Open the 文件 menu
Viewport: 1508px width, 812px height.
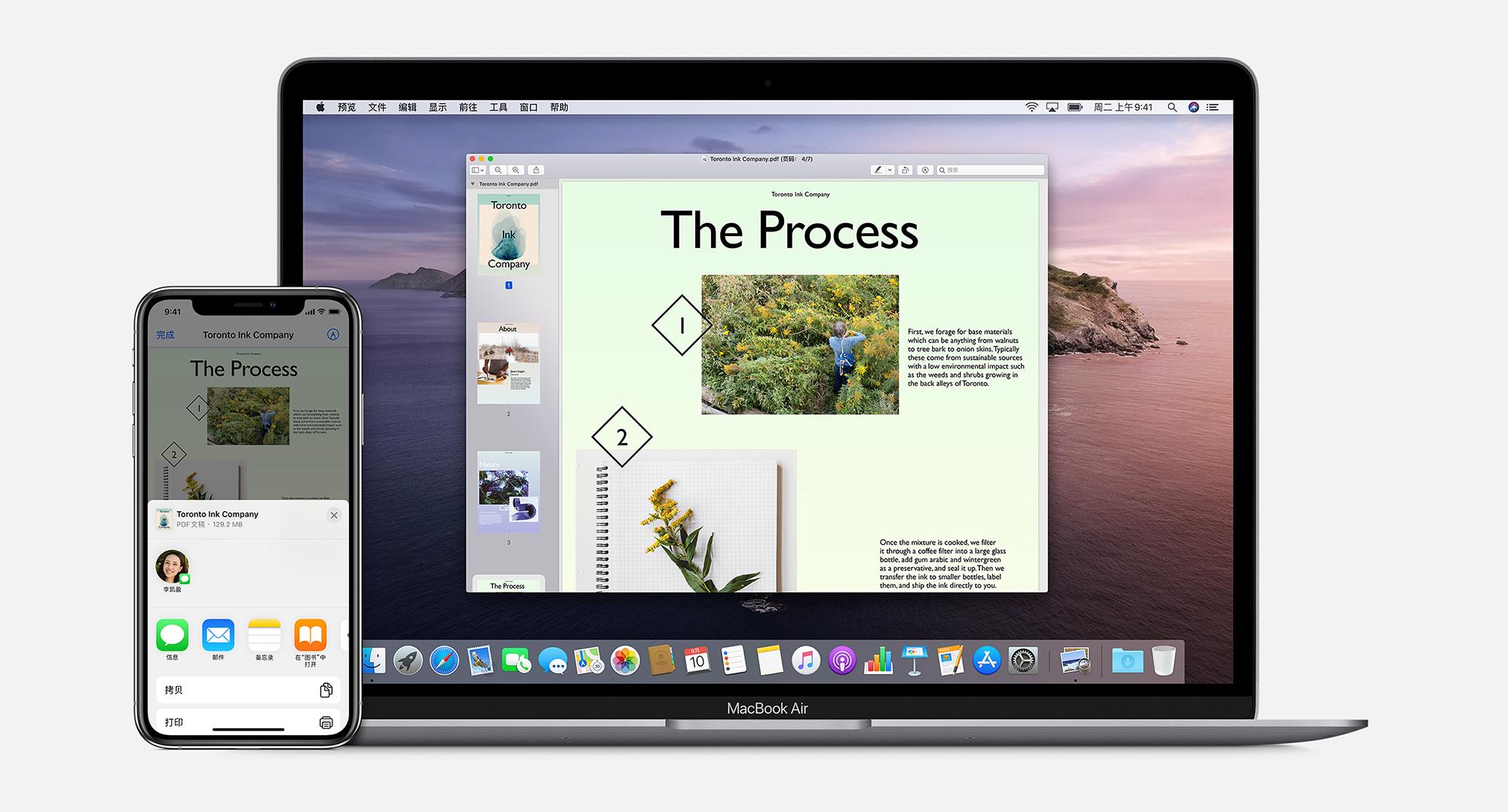point(377,107)
